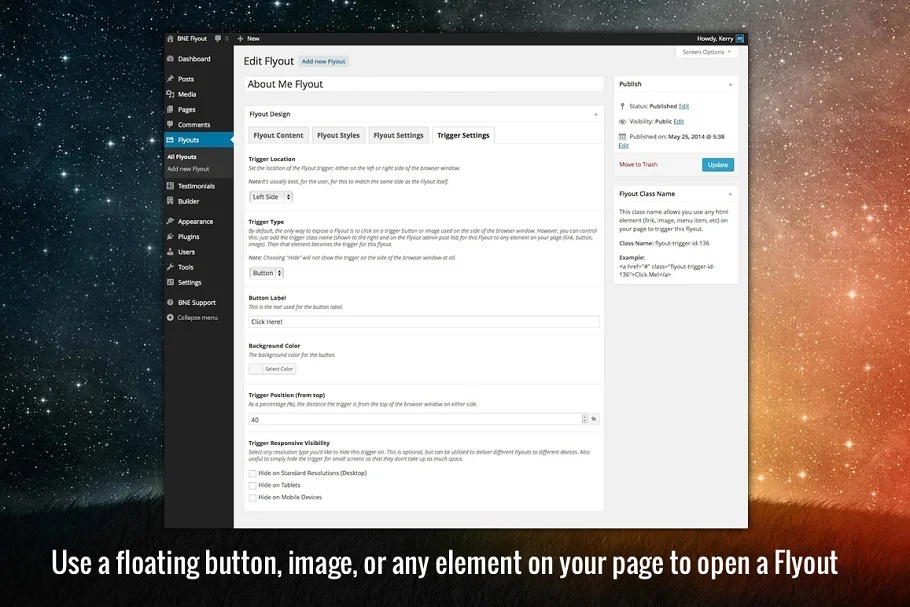Open the Trigger Location Left Side dropdown

pos(270,197)
